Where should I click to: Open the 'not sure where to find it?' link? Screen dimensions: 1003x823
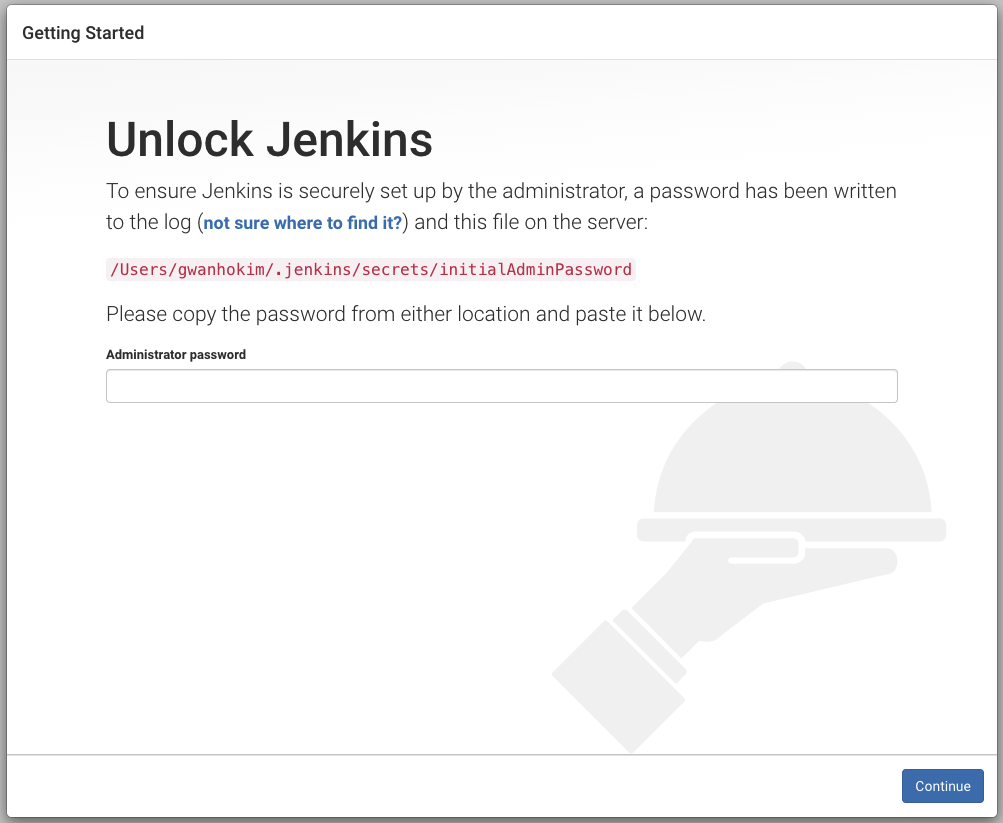(x=303, y=223)
